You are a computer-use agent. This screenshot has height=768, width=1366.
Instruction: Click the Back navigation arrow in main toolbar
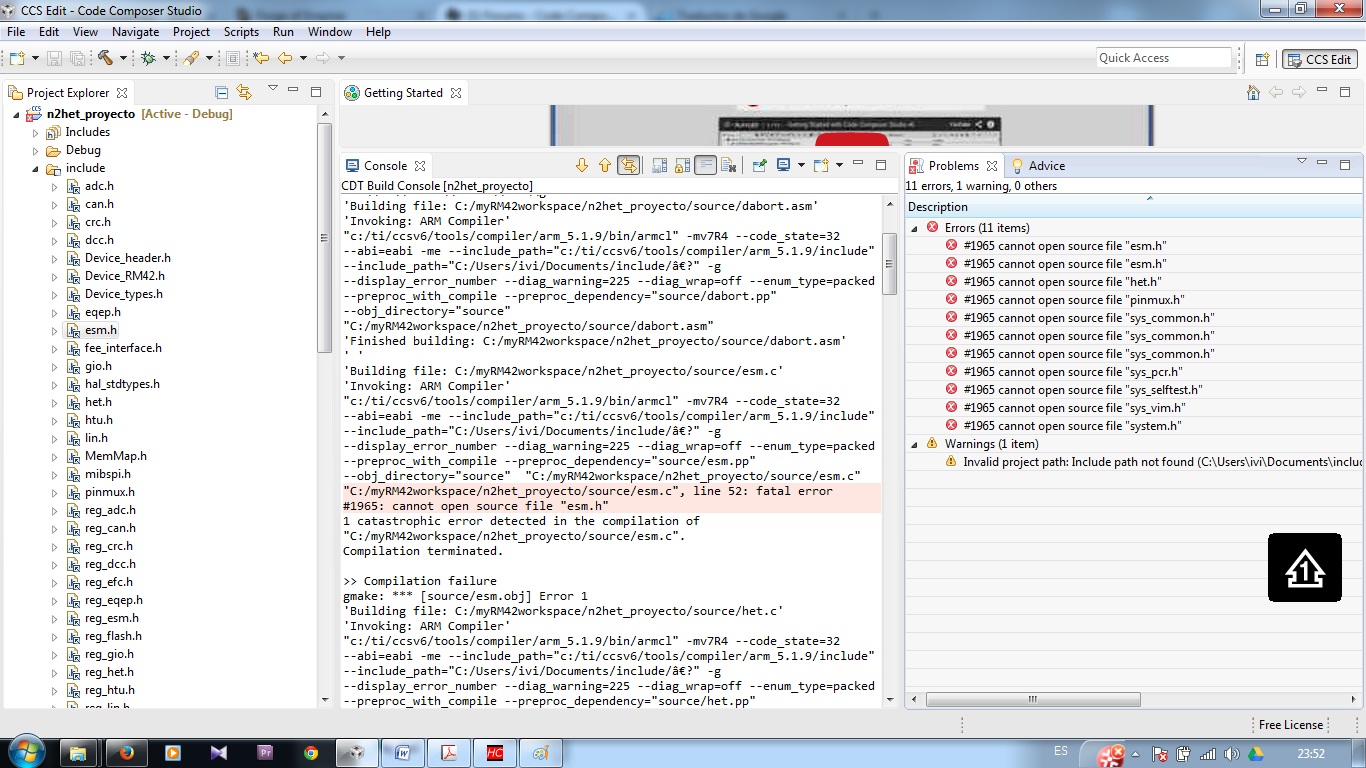[x=285, y=58]
